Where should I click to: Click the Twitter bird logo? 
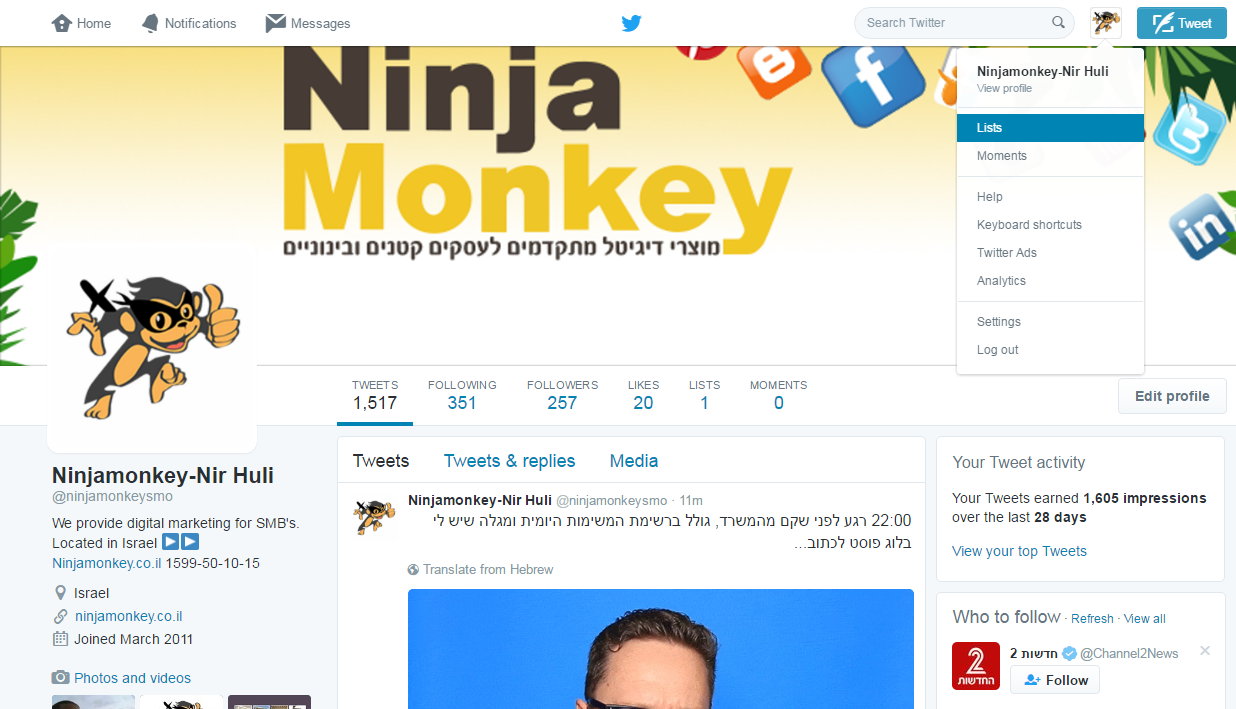click(x=631, y=23)
